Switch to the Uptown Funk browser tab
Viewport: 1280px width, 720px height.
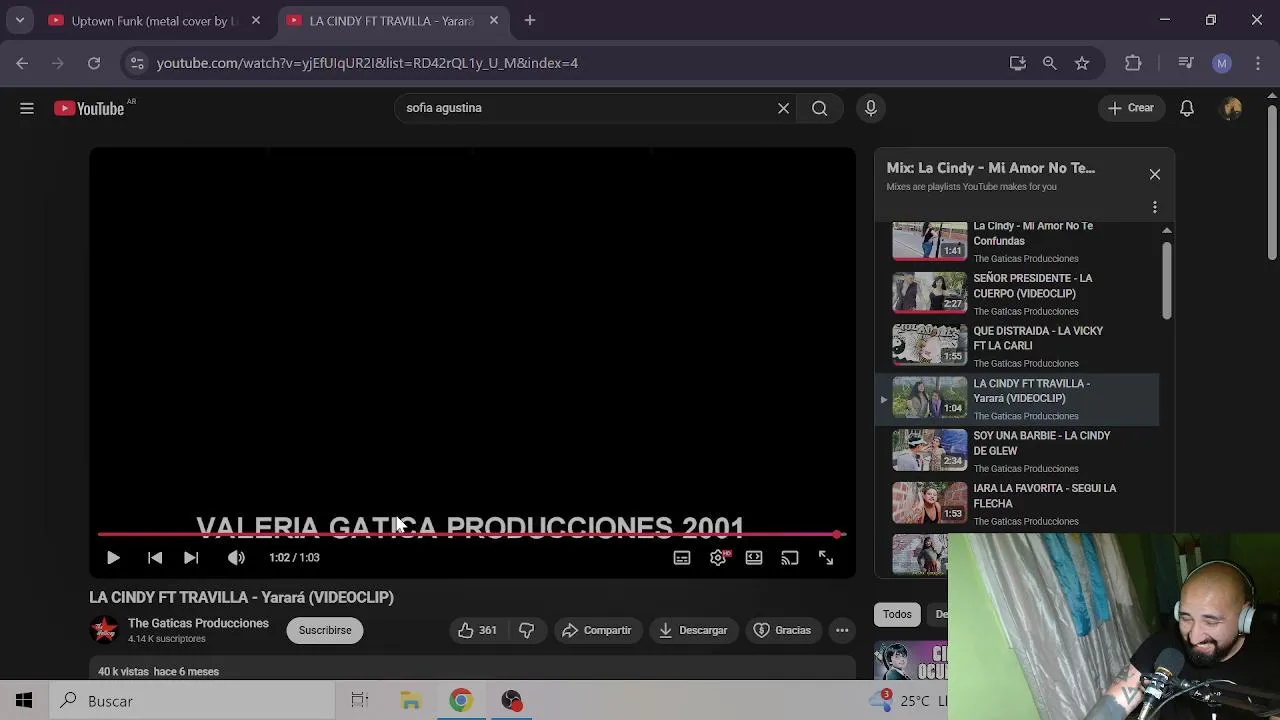pyautogui.click(x=155, y=20)
